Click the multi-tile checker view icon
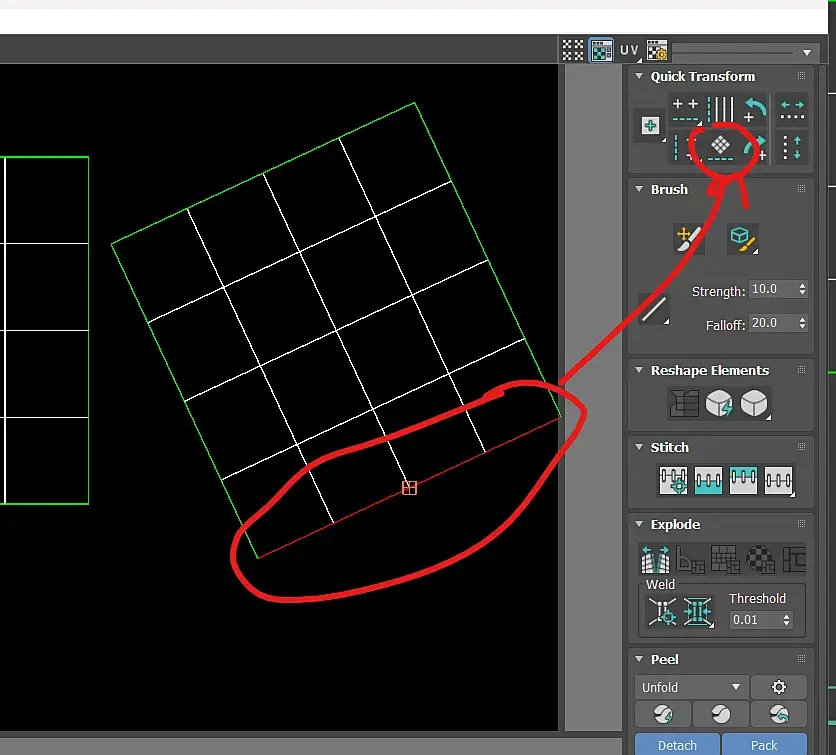The width and height of the screenshot is (836, 755). (x=573, y=51)
